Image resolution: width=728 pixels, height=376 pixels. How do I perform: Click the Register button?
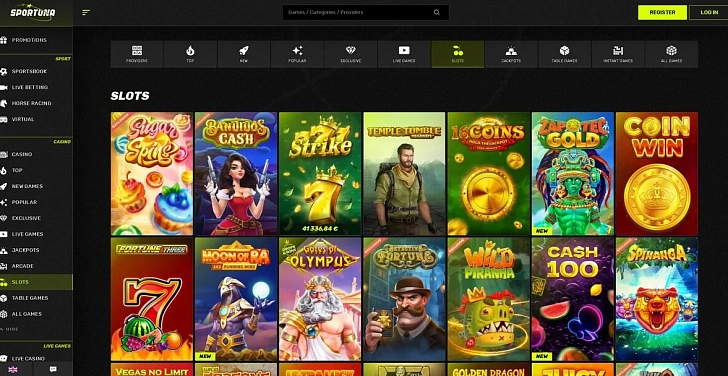[x=662, y=13]
